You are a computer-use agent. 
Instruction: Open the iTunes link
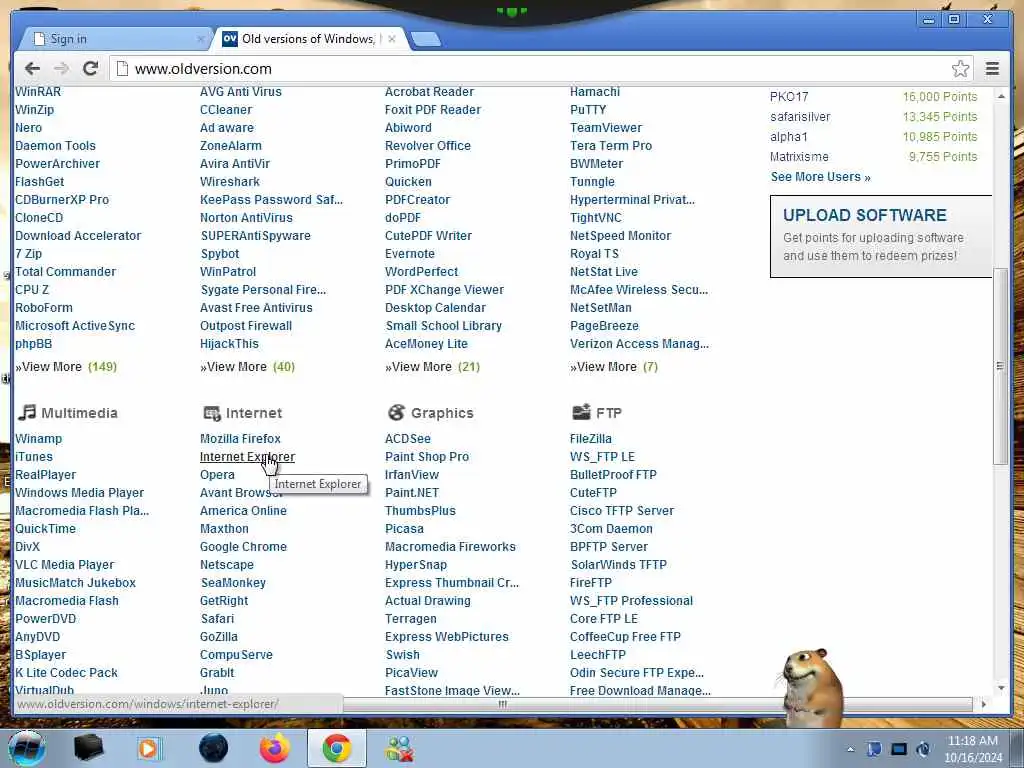tap(34, 457)
